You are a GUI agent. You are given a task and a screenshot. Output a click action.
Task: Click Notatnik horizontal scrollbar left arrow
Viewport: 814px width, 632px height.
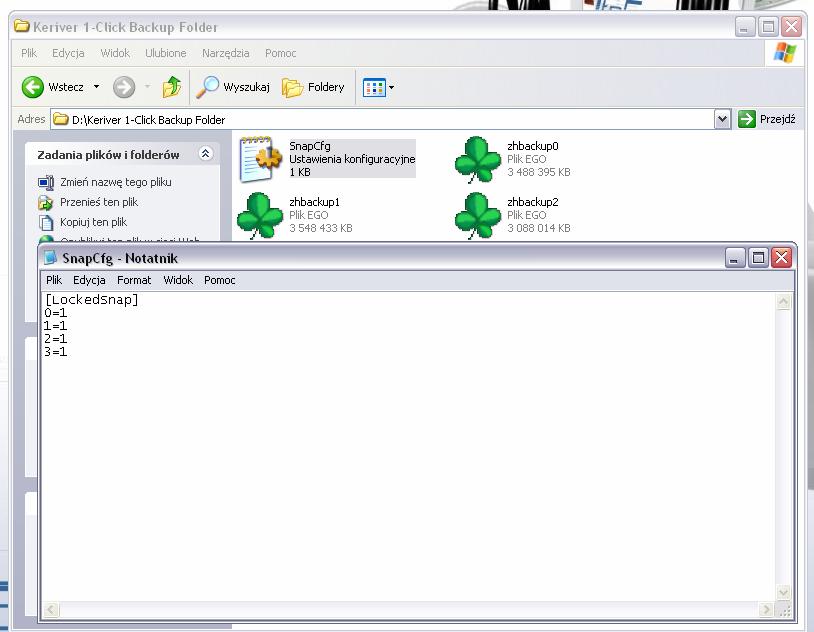click(51, 609)
